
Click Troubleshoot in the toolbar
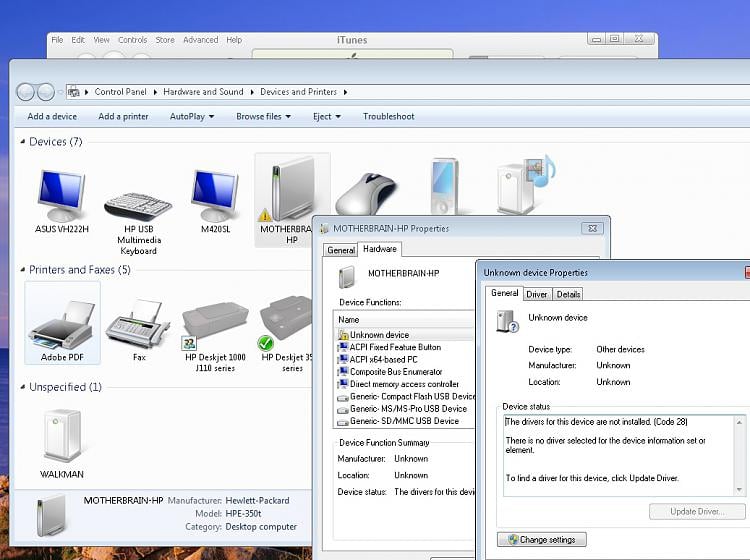[388, 116]
